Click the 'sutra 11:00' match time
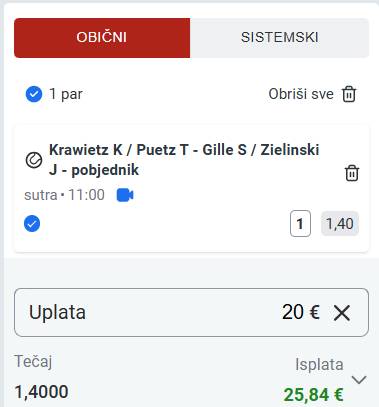The image size is (379, 407). 64,195
